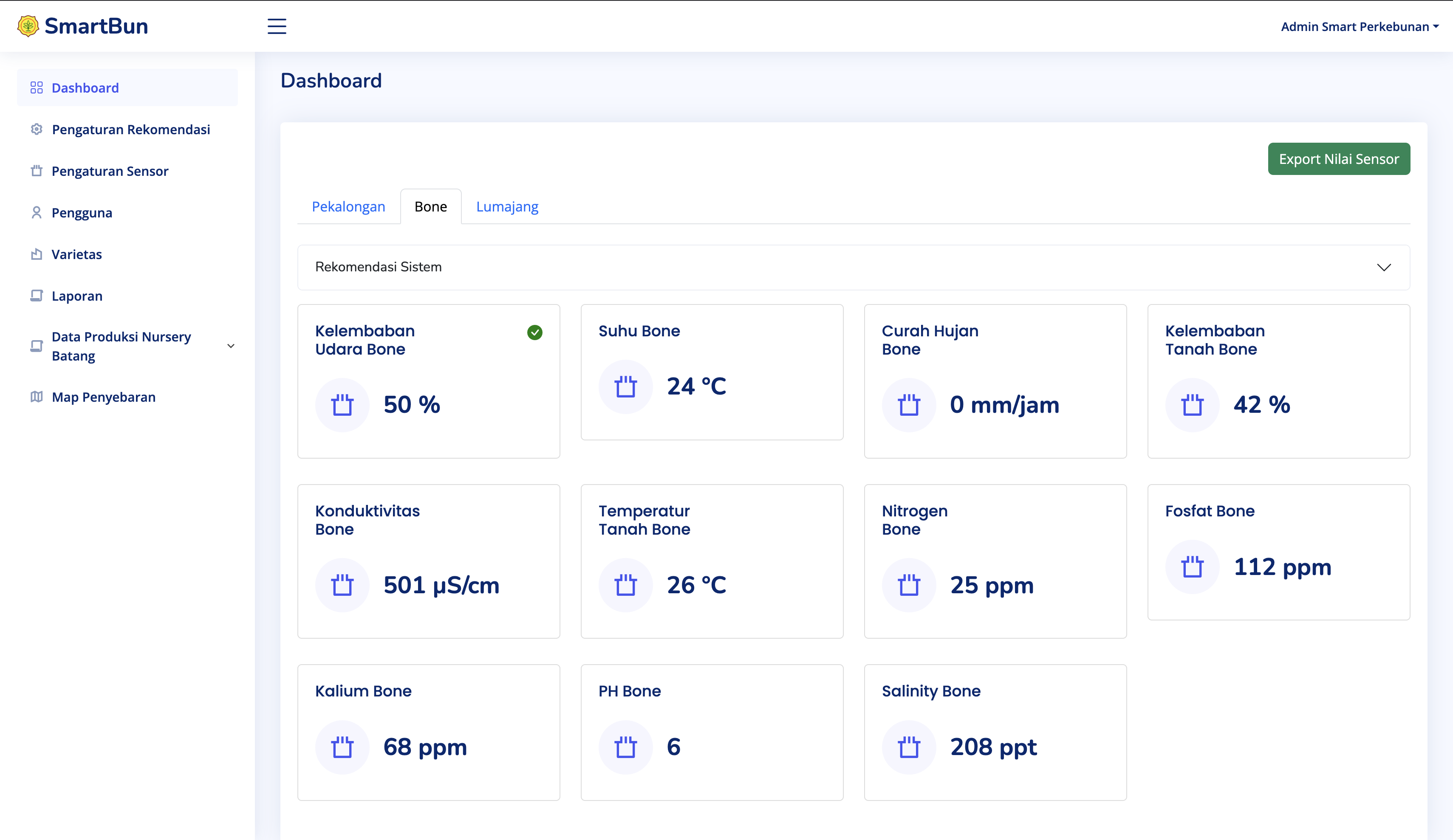The image size is (1453, 840).
Task: Click the 50 % humidity value
Action: coord(412,405)
